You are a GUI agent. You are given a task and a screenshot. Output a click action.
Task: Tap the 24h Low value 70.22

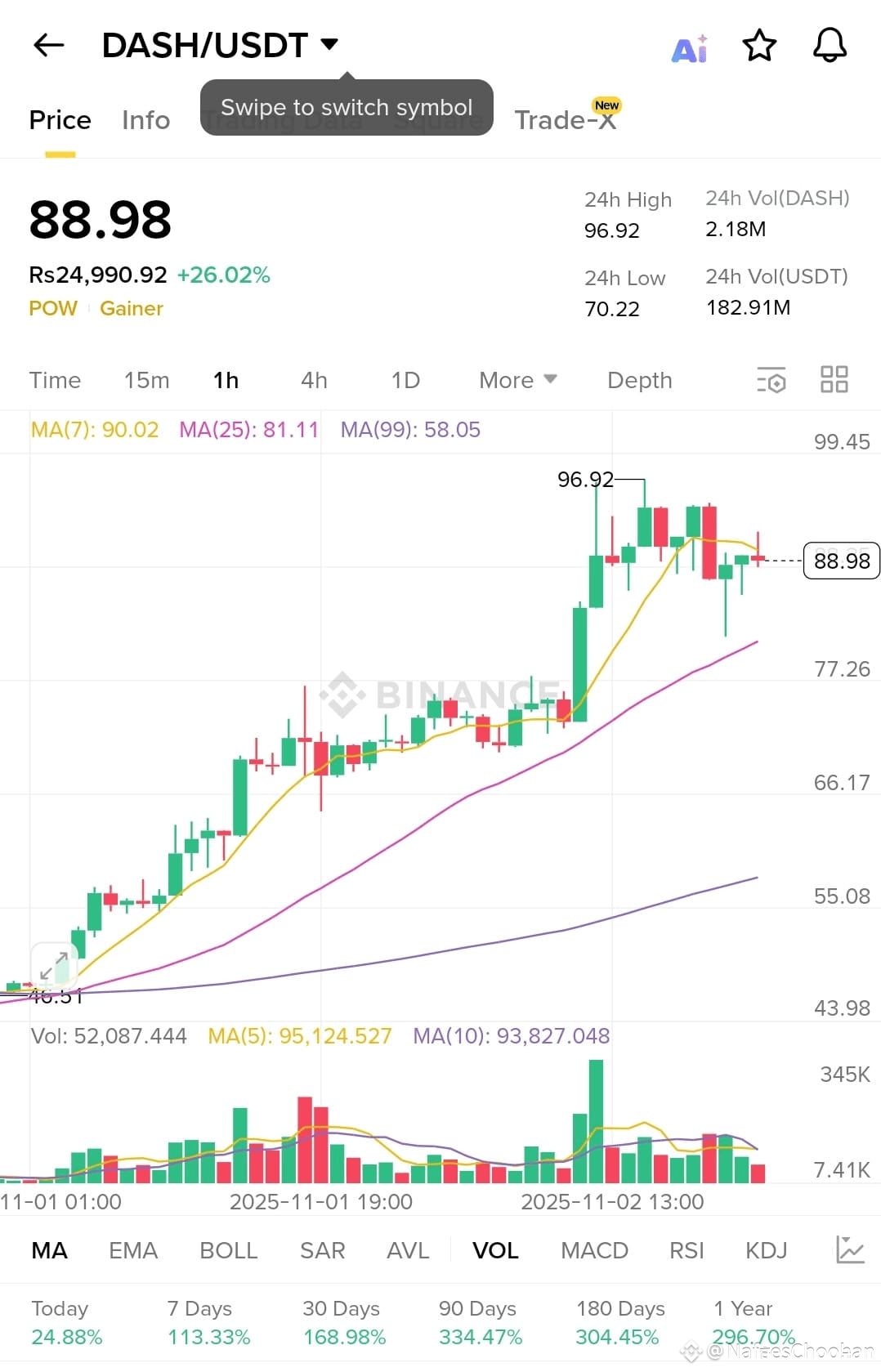pyautogui.click(x=612, y=309)
